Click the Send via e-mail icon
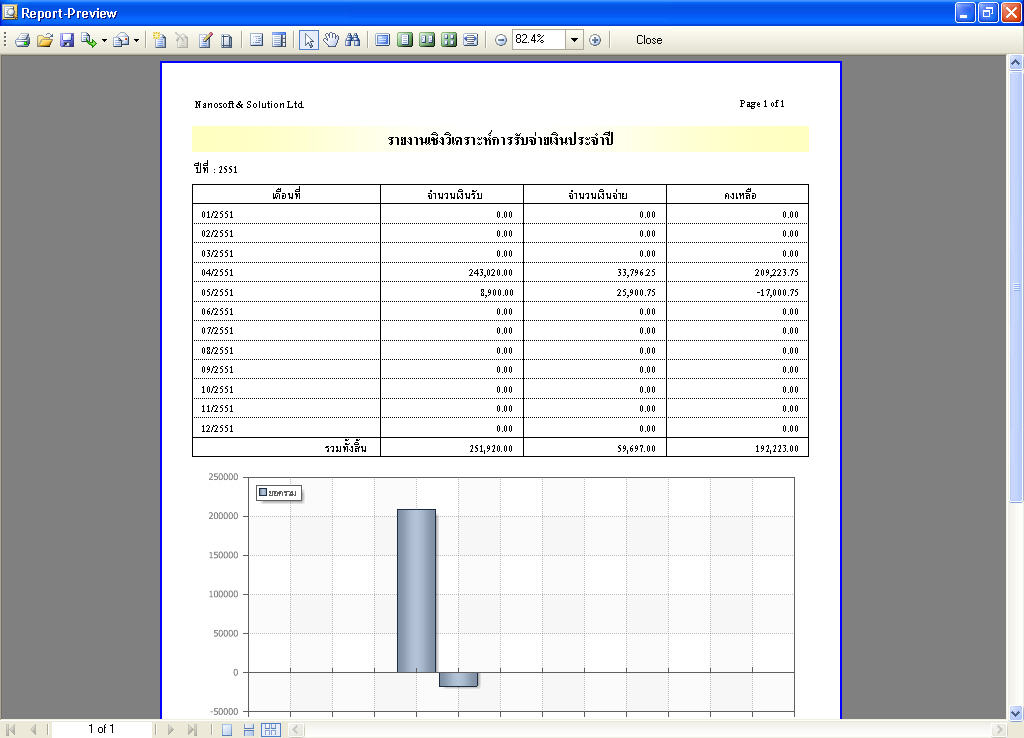1024x738 pixels. pyautogui.click(x=121, y=40)
